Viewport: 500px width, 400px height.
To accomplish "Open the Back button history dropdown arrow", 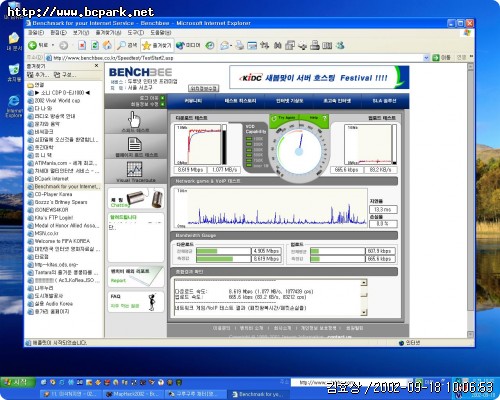I will pos(53,45).
